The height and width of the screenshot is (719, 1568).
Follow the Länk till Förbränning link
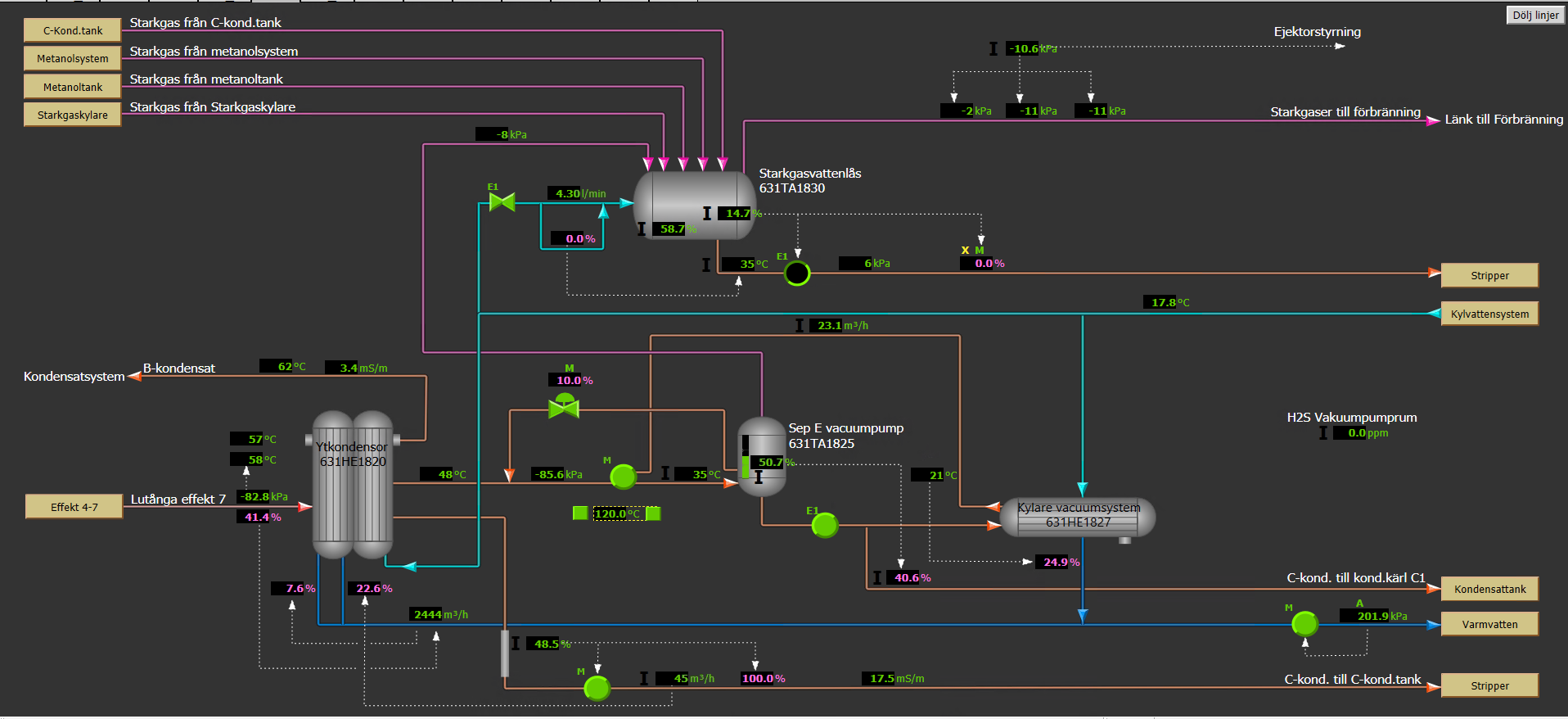tap(1503, 120)
